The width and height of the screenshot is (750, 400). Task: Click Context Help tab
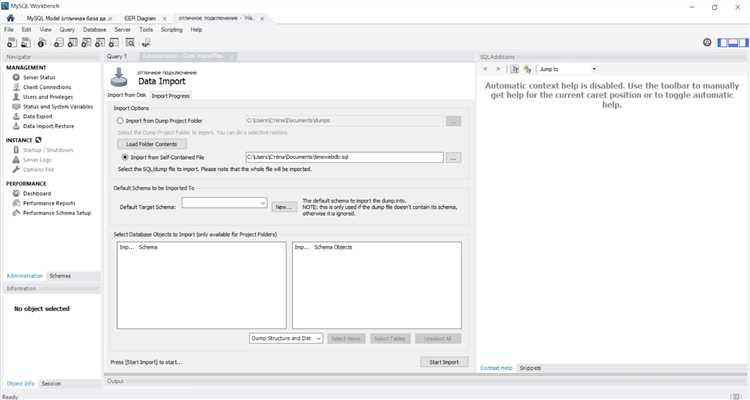[x=496, y=368]
